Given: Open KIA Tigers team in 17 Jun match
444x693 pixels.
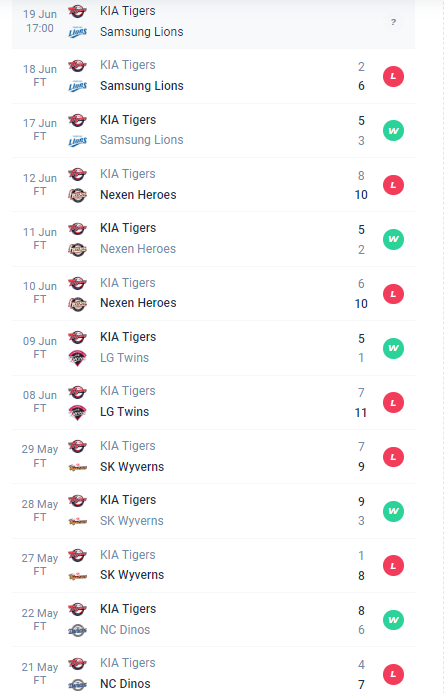Looking at the screenshot, I should pyautogui.click(x=128, y=120).
